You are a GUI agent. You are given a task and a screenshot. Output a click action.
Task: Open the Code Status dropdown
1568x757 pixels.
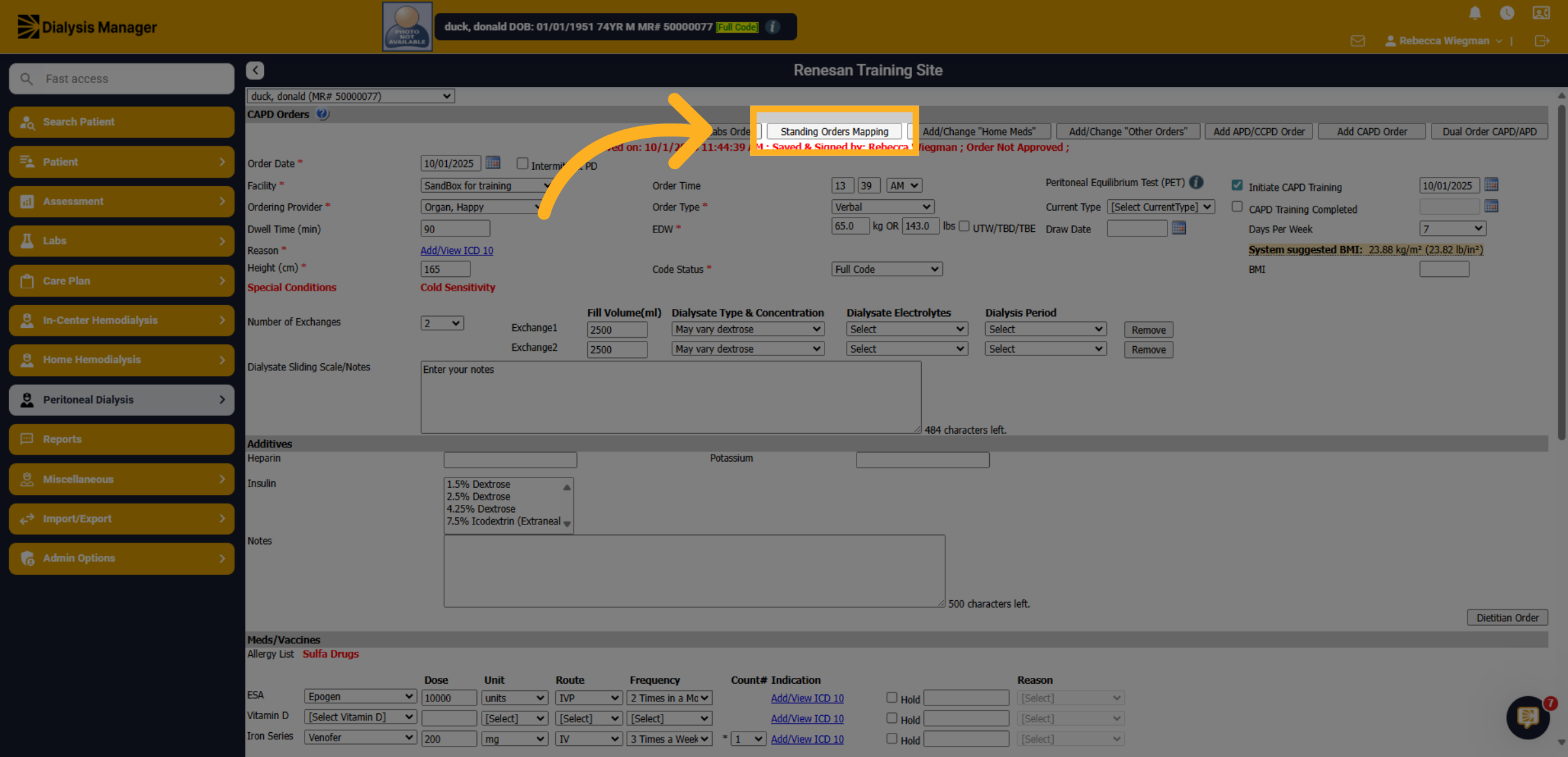coord(887,269)
